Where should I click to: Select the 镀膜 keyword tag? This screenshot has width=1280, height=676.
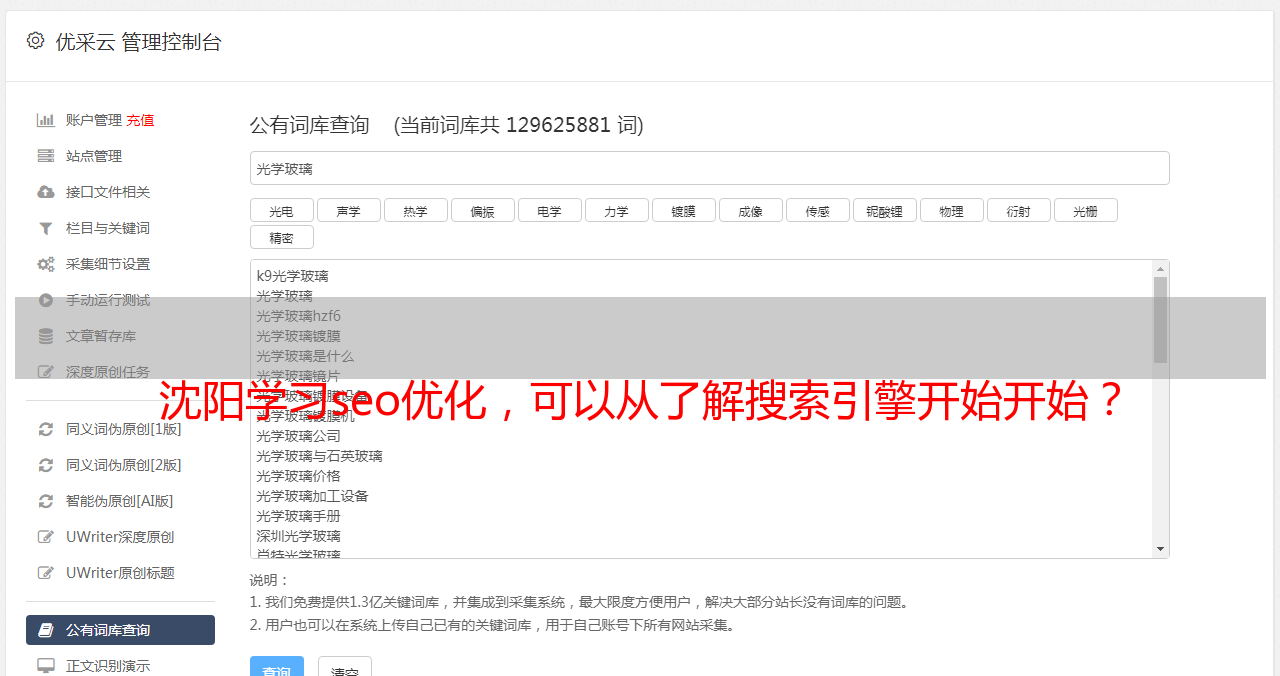[683, 210]
